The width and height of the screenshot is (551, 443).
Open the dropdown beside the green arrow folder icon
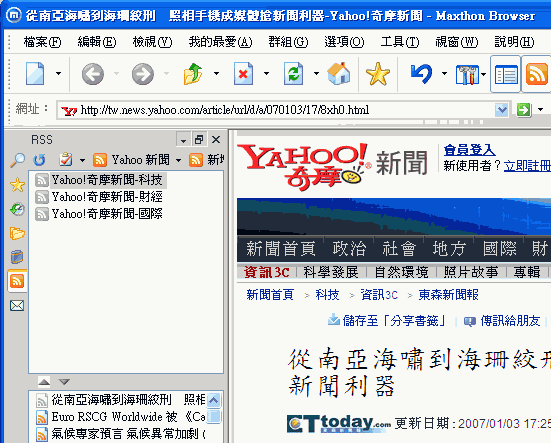coord(216,73)
